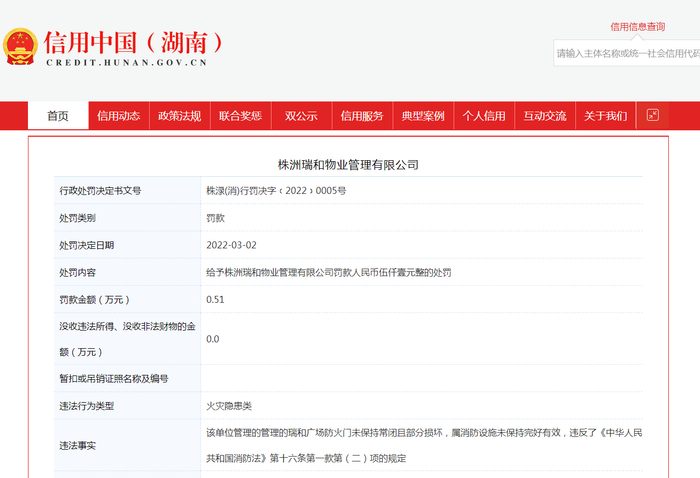Select 联合奖惩 in navigation
700x478 pixels.
(x=240, y=116)
